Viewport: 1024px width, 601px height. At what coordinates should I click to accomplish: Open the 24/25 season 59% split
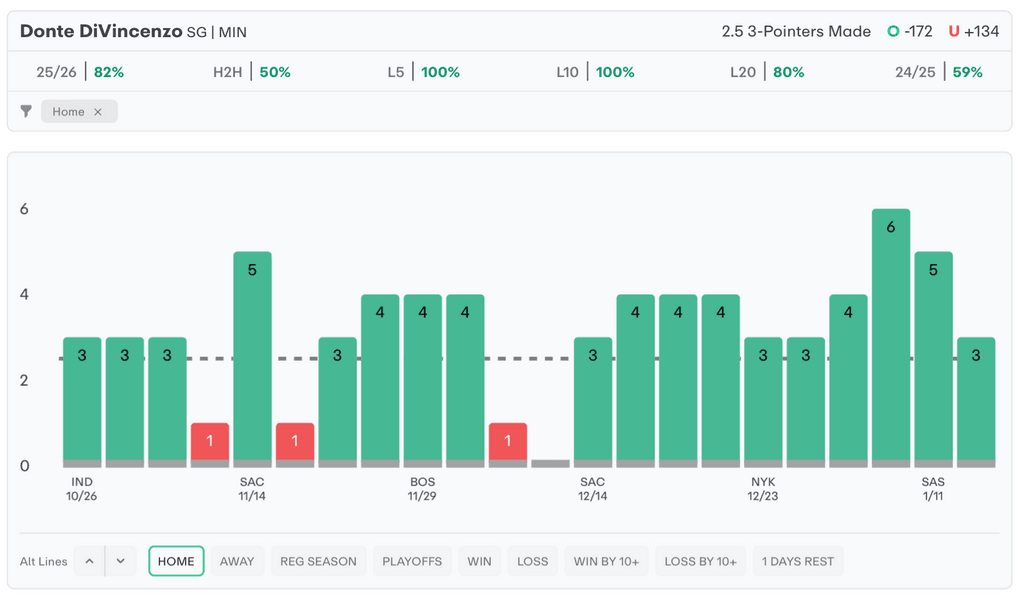click(x=938, y=72)
